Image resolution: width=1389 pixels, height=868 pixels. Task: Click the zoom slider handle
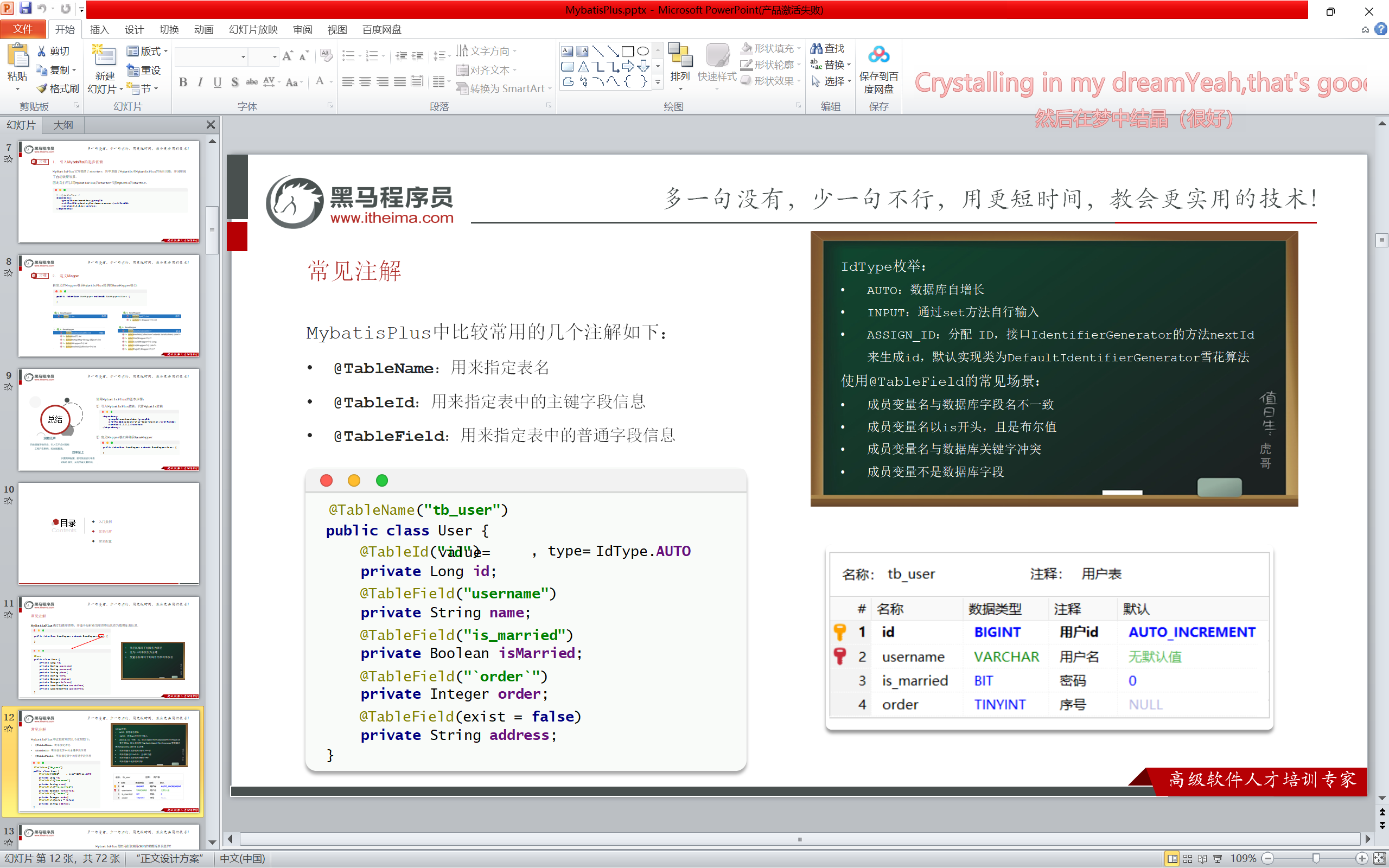[x=1316, y=859]
